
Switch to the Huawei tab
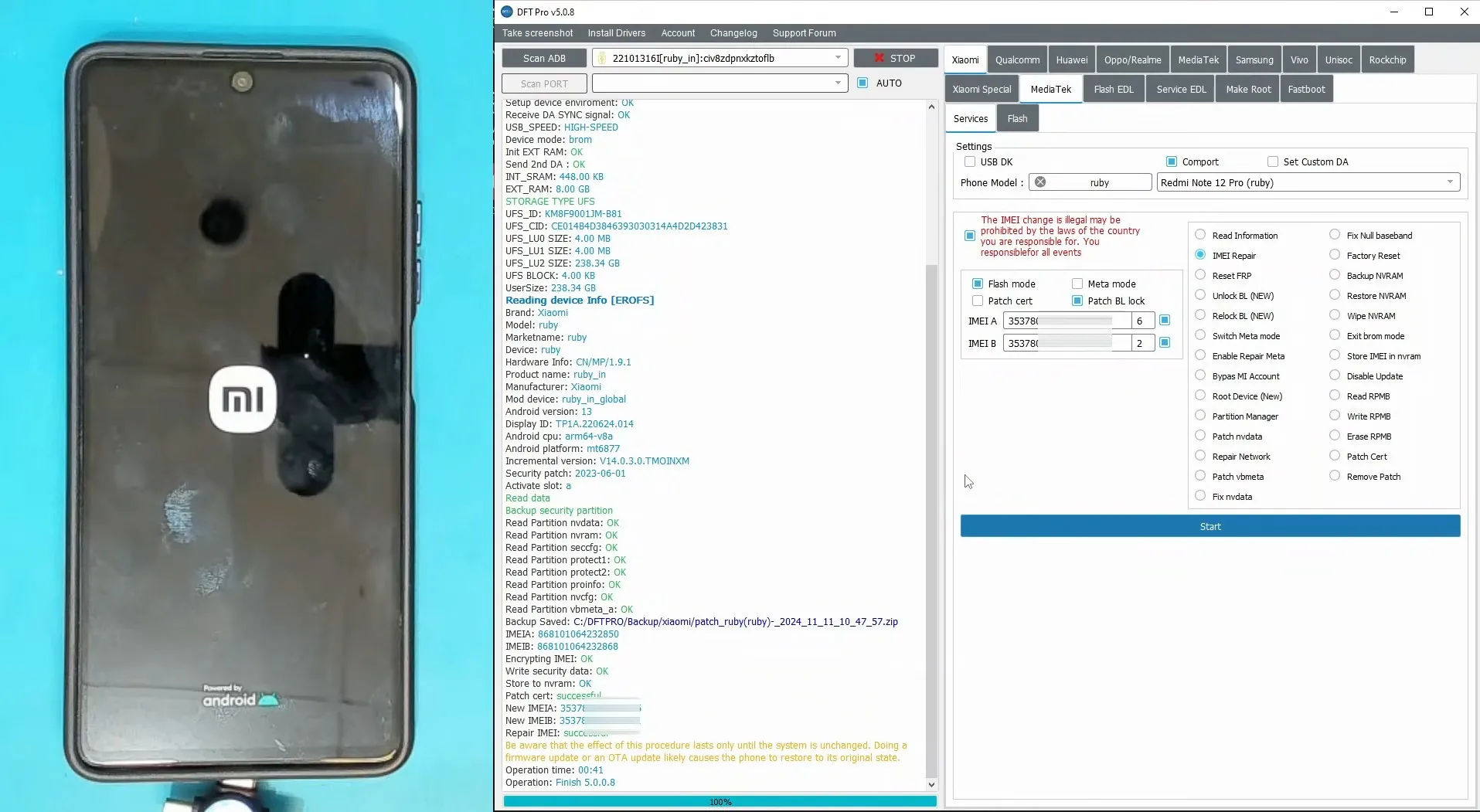pos(1071,59)
